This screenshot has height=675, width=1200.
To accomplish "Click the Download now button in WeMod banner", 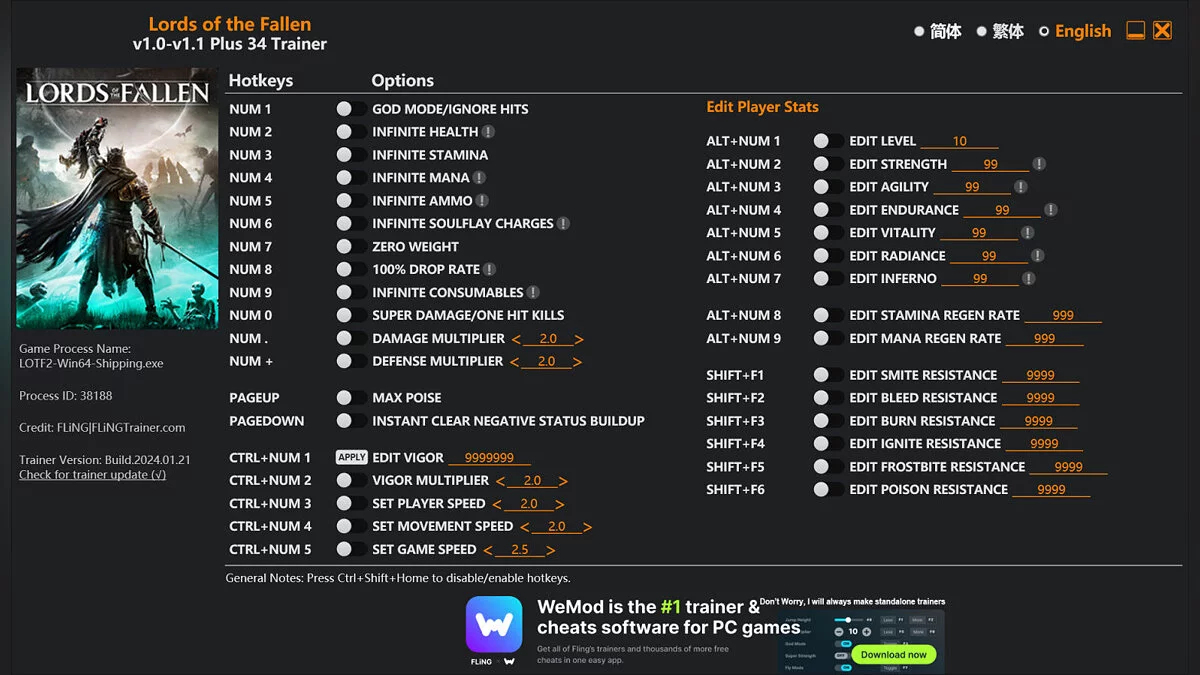I will tap(894, 655).
